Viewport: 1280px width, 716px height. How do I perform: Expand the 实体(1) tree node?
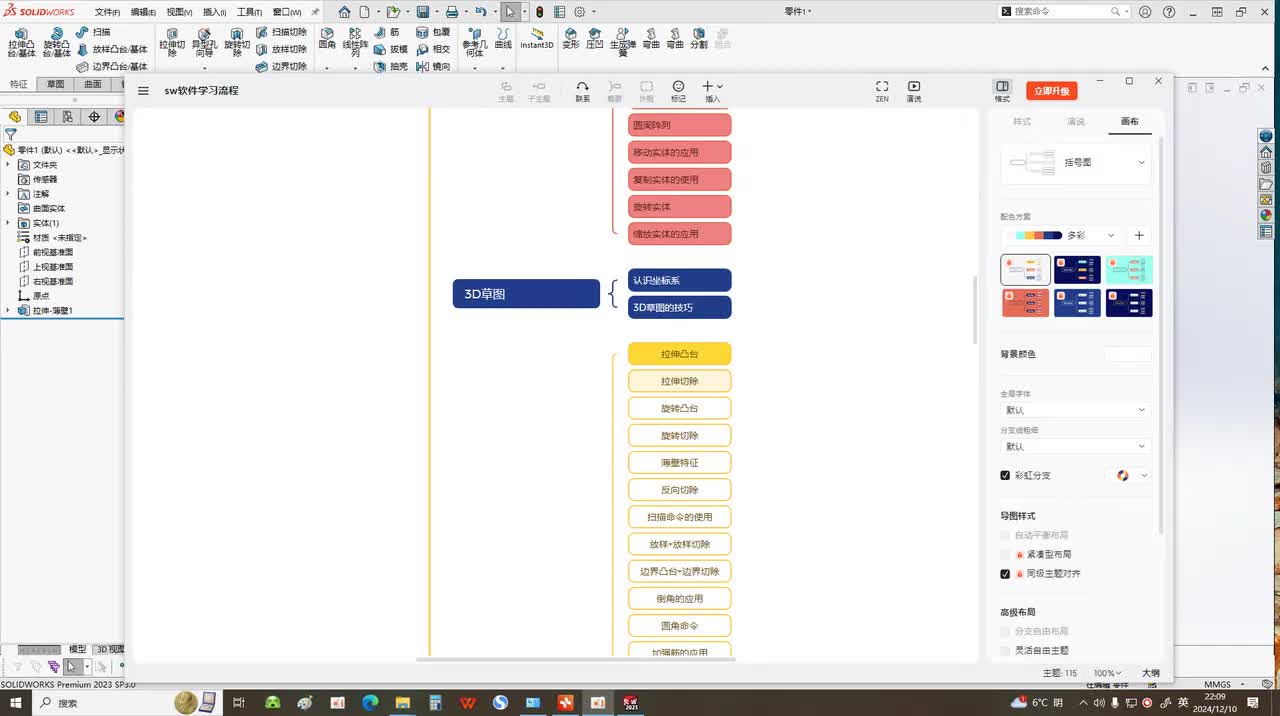pyautogui.click(x=8, y=222)
